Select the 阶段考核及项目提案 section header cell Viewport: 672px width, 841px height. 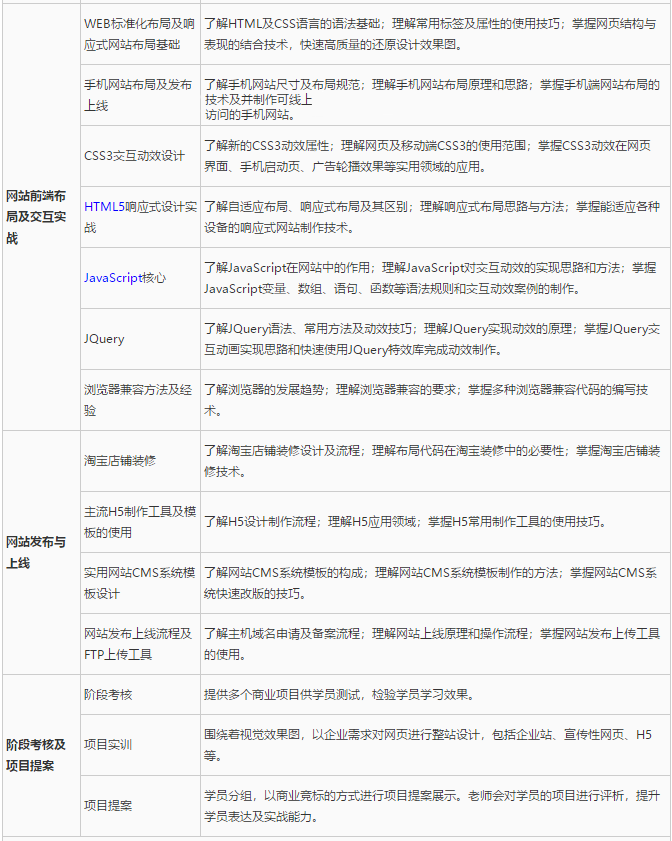38,755
